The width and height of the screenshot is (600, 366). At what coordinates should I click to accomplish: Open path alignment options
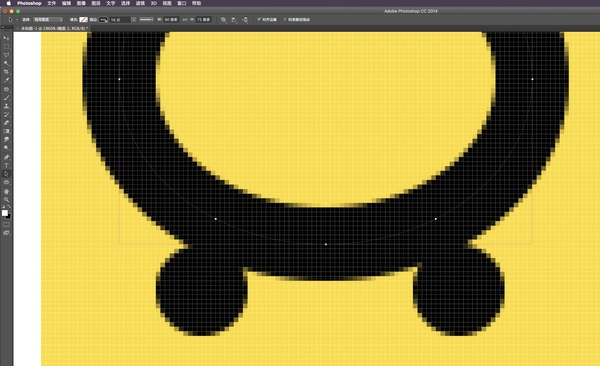[234, 20]
